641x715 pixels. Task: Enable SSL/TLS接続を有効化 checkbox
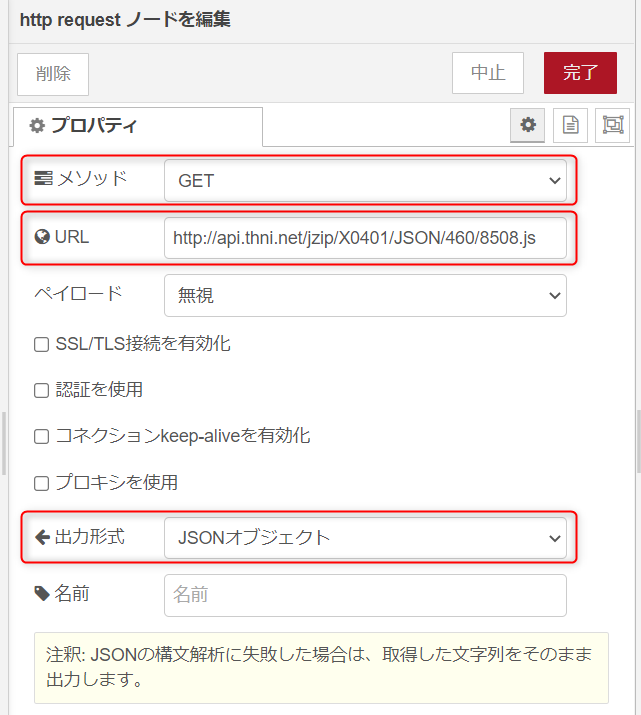tap(41, 344)
